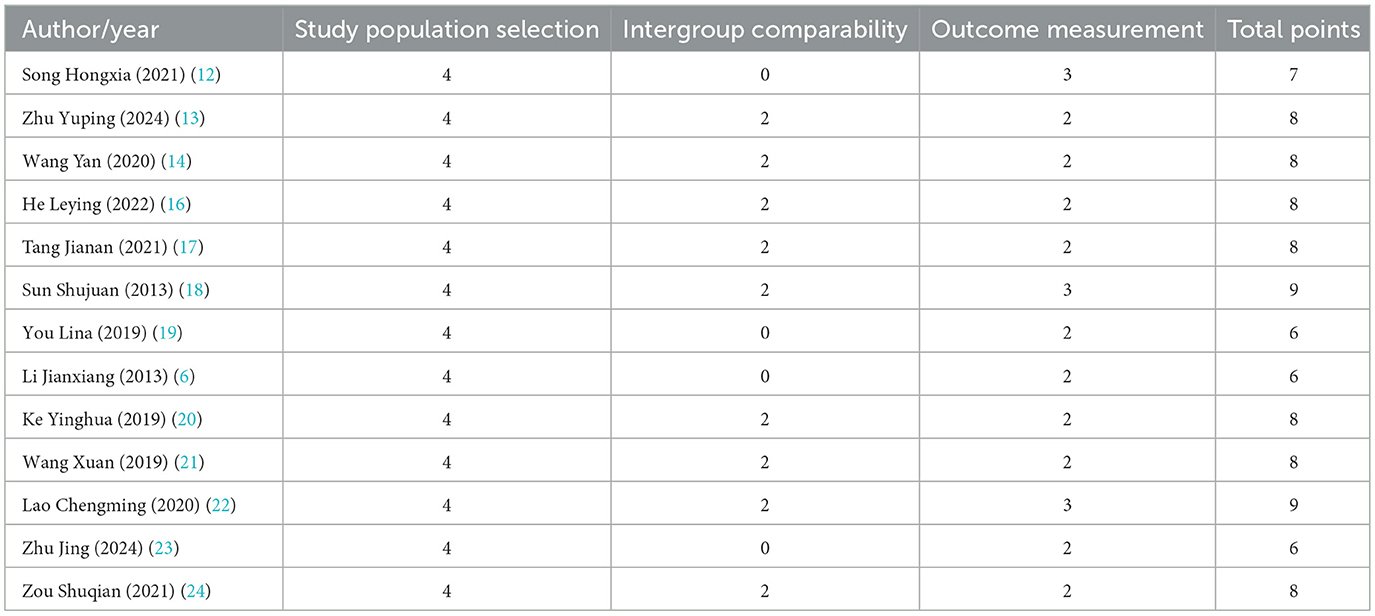Viewport: 1375px width, 616px height.
Task: Follow reference 23 for Zhu Jing
Action: point(165,548)
